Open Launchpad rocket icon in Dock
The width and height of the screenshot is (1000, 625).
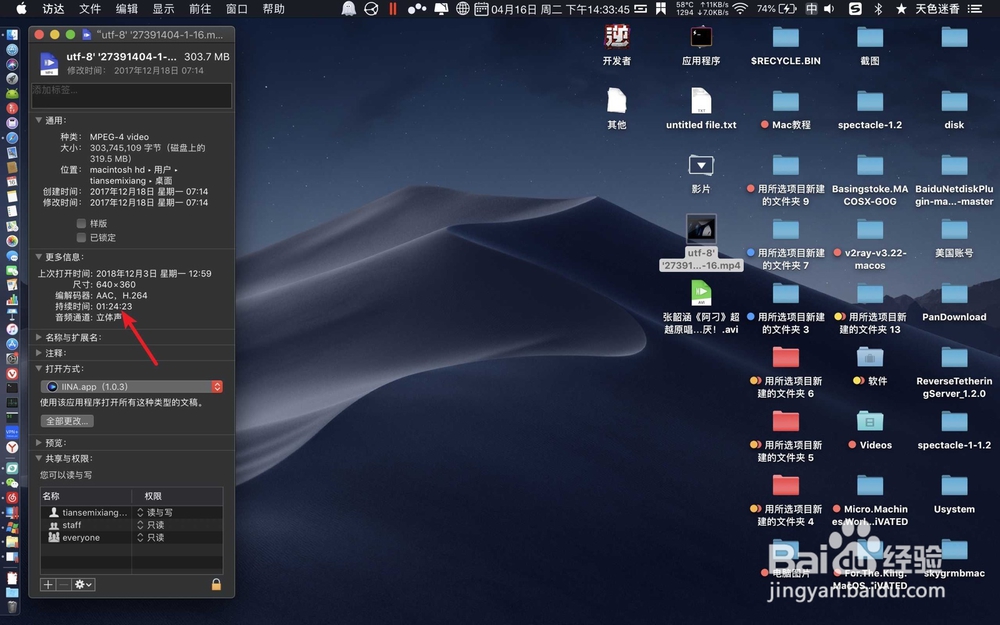(12, 78)
